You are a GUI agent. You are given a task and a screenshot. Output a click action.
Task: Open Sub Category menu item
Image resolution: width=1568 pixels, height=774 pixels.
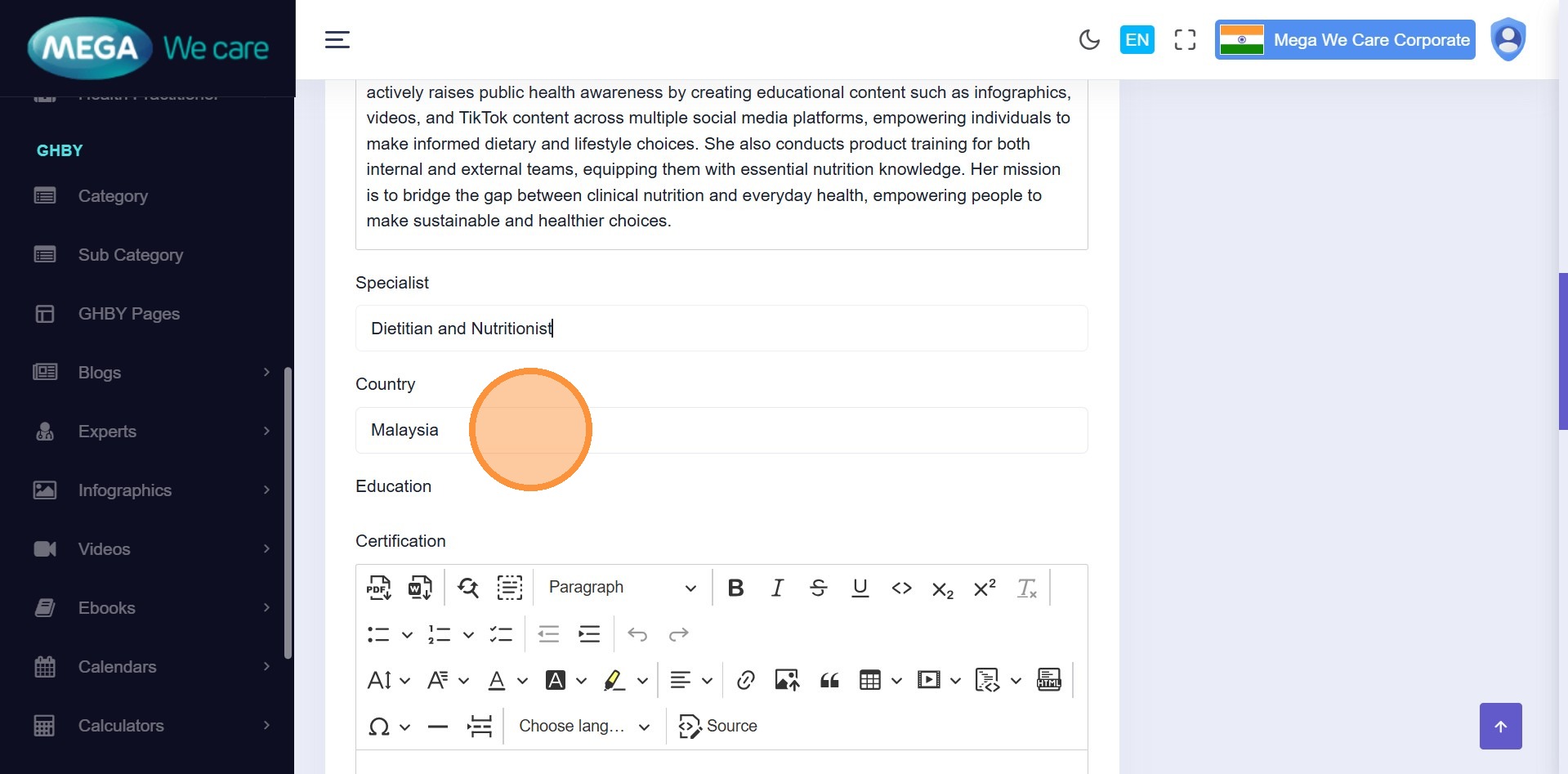(x=130, y=255)
